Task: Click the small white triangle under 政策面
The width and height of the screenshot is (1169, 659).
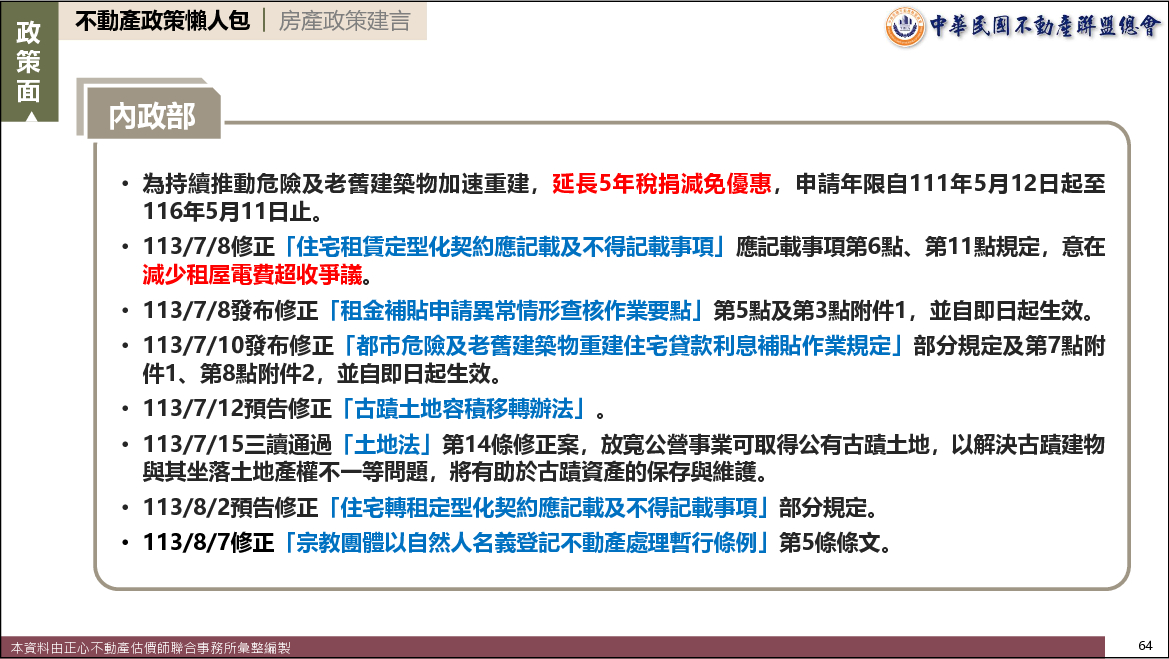Action: pos(29,117)
